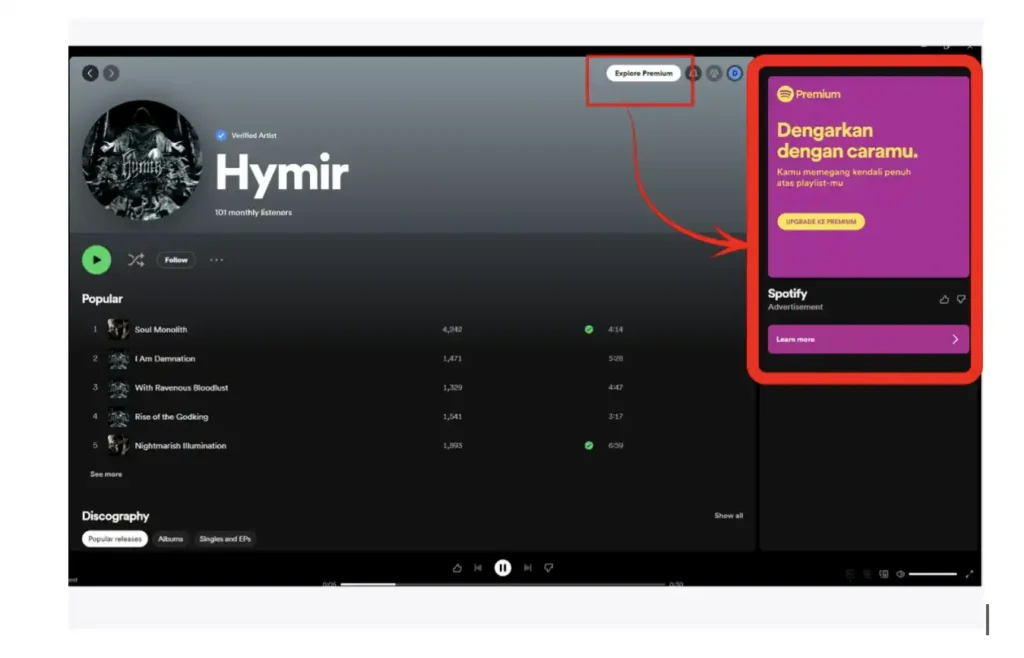Skip to the previous track

point(478,568)
